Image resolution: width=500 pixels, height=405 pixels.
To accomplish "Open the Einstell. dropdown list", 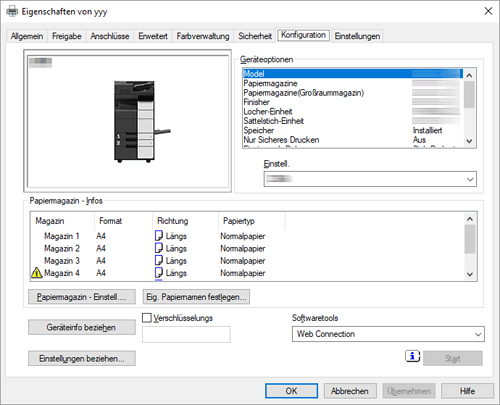I will 370,179.
